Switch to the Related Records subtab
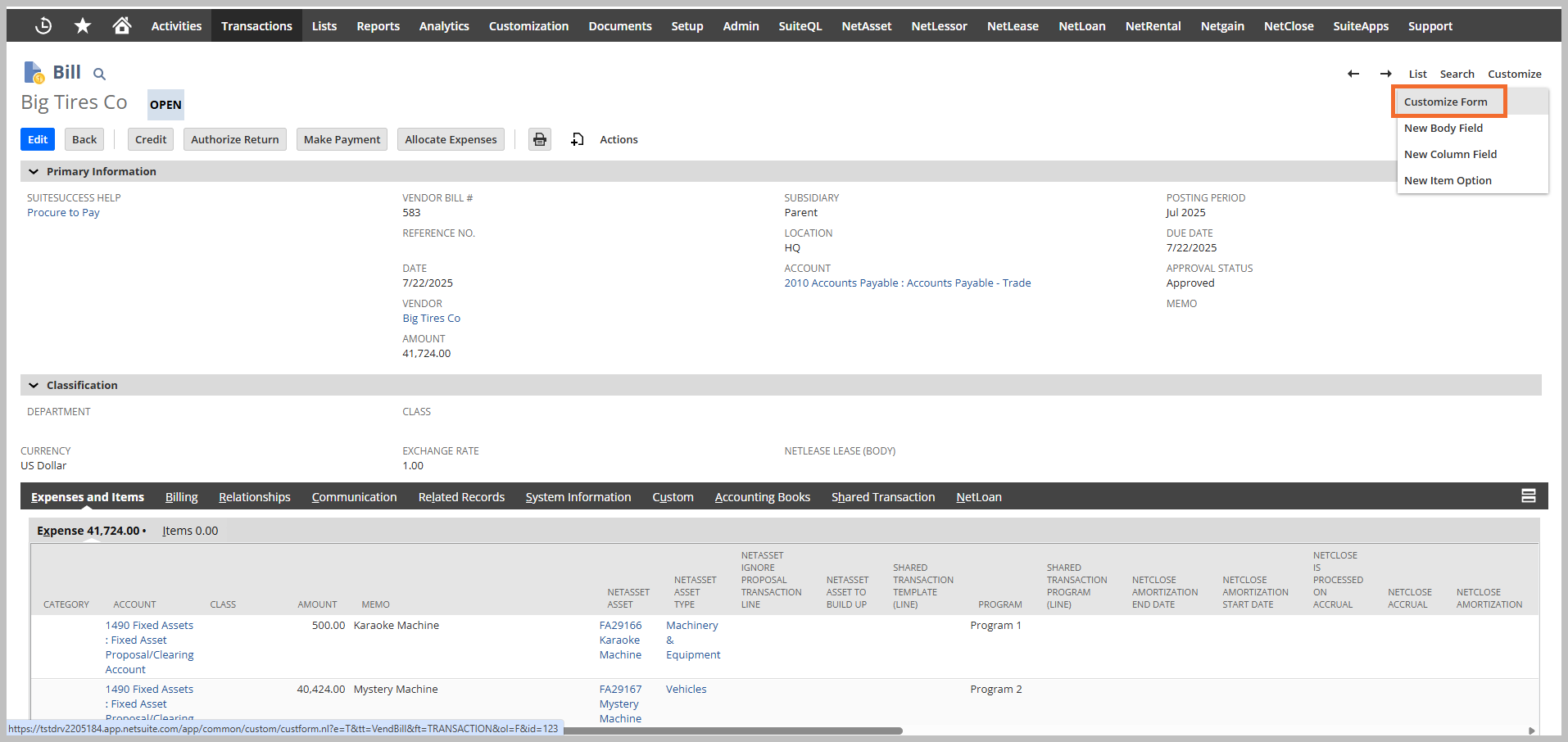1568x742 pixels. click(x=461, y=497)
